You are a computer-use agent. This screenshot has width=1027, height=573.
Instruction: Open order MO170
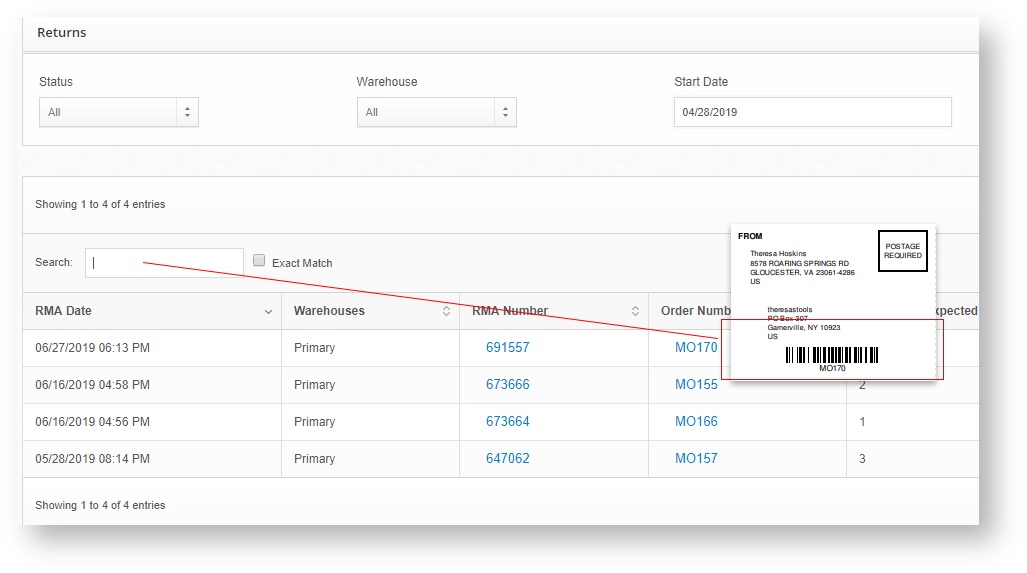click(x=696, y=348)
